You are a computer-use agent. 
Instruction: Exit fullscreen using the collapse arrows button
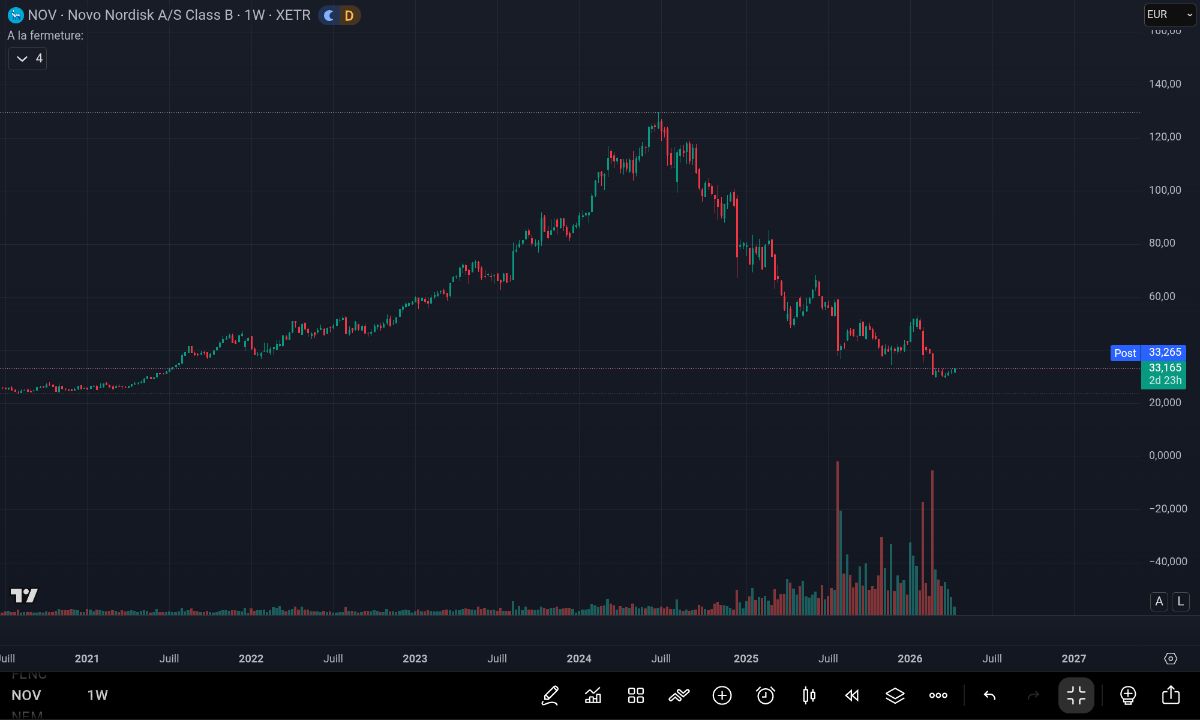coord(1076,695)
